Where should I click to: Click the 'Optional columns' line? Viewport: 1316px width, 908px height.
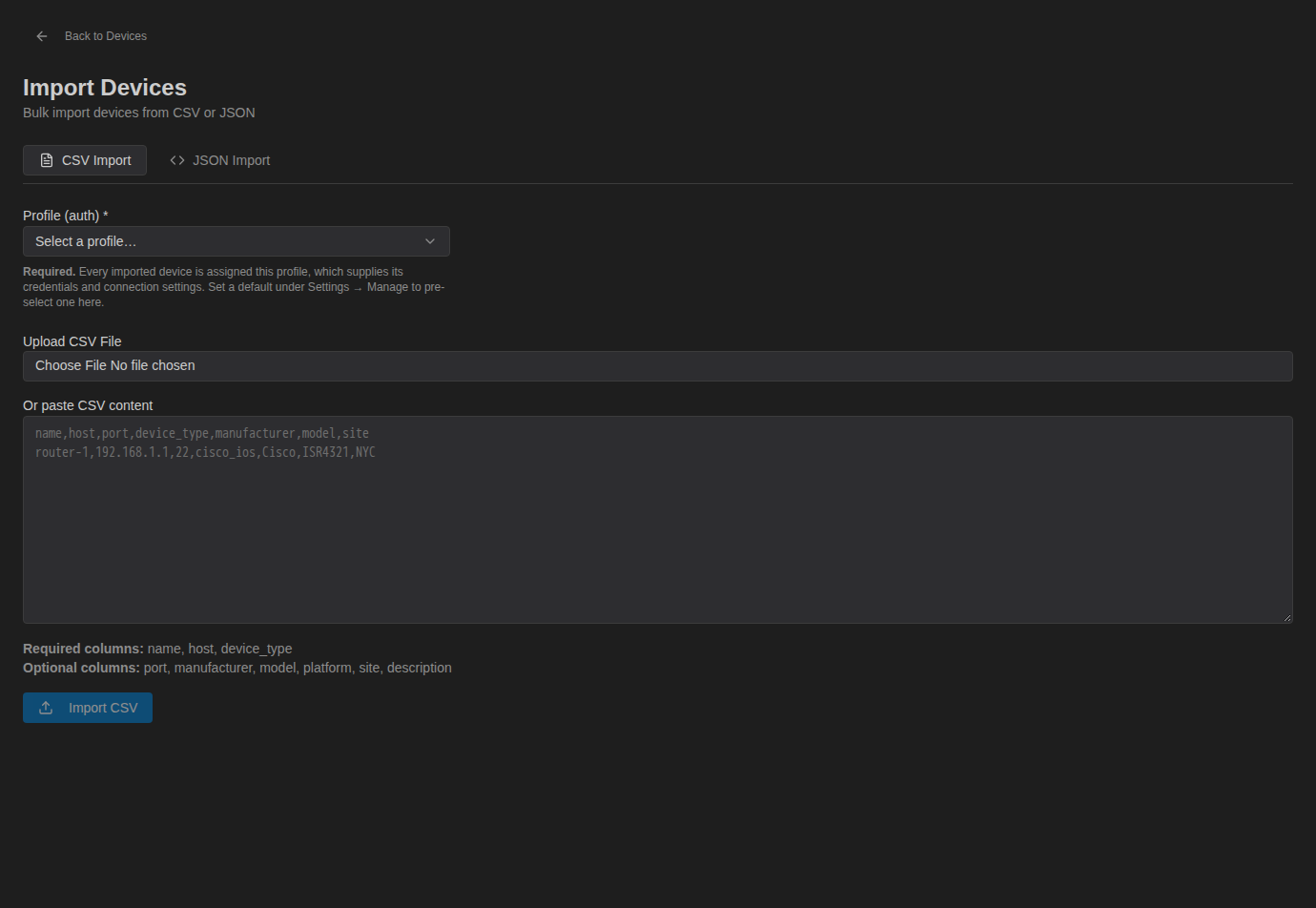tap(237, 668)
